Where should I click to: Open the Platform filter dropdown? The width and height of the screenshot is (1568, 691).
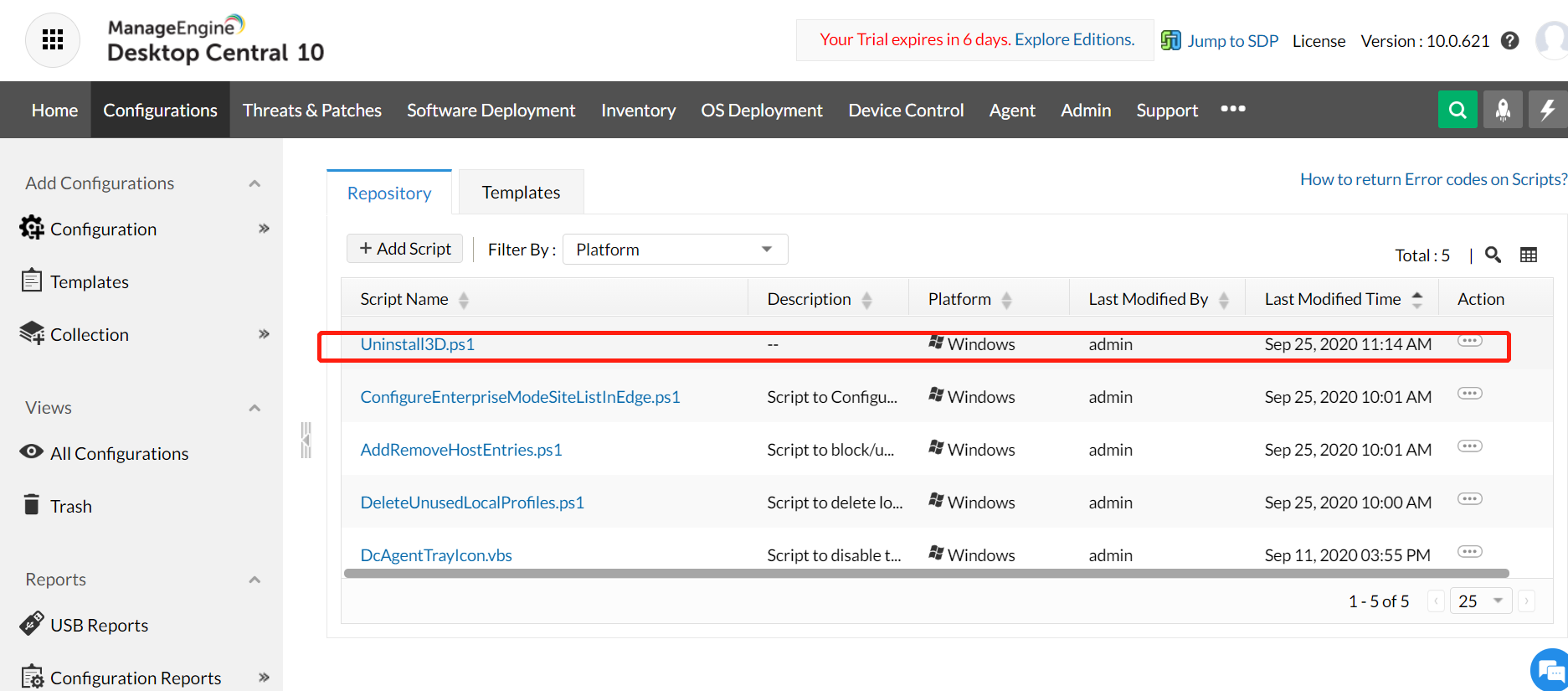point(675,250)
